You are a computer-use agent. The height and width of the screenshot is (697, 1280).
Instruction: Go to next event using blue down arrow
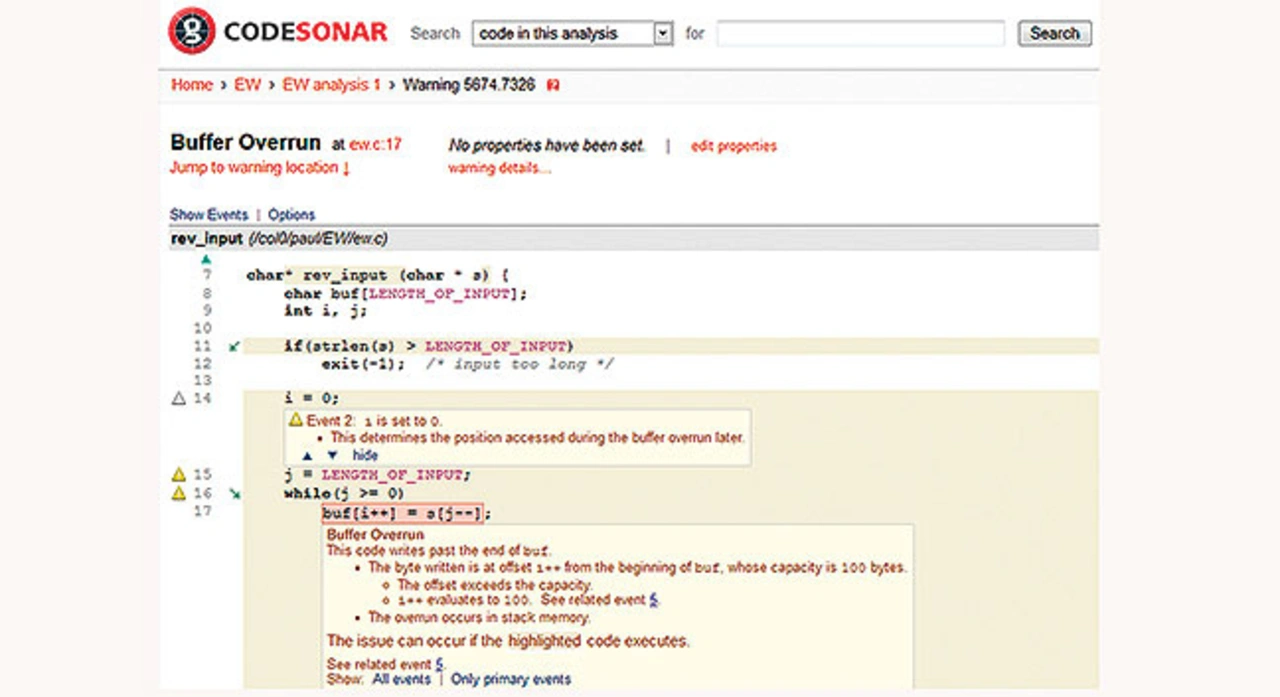[332, 455]
